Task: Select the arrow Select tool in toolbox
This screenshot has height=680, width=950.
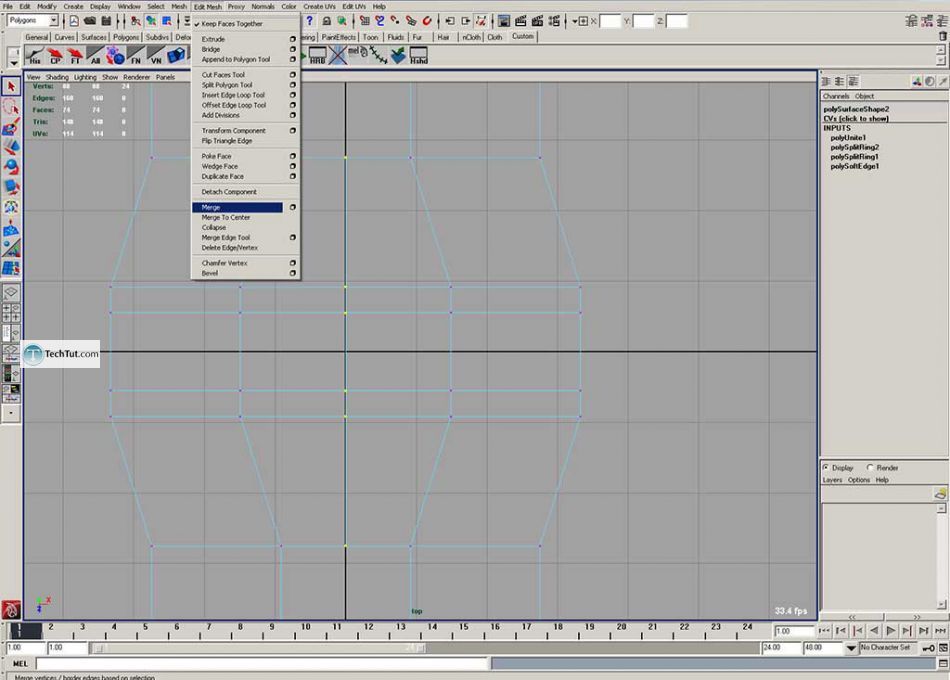Action: click(x=11, y=87)
